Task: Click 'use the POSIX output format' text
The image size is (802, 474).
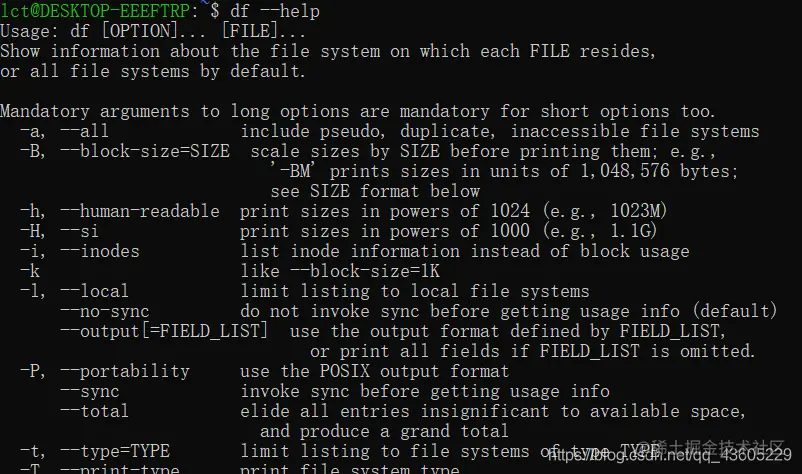Action: point(374,371)
